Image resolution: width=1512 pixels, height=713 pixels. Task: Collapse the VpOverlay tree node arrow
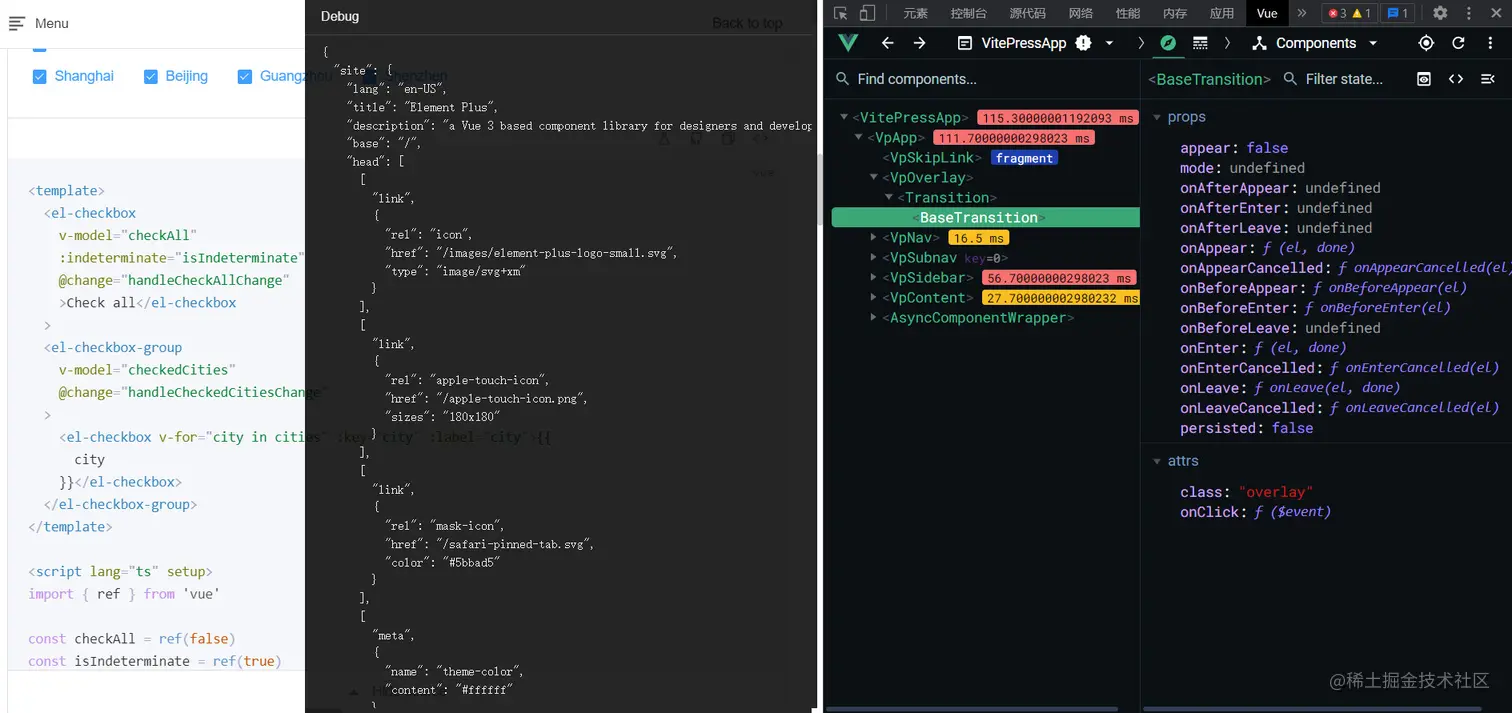click(x=873, y=178)
